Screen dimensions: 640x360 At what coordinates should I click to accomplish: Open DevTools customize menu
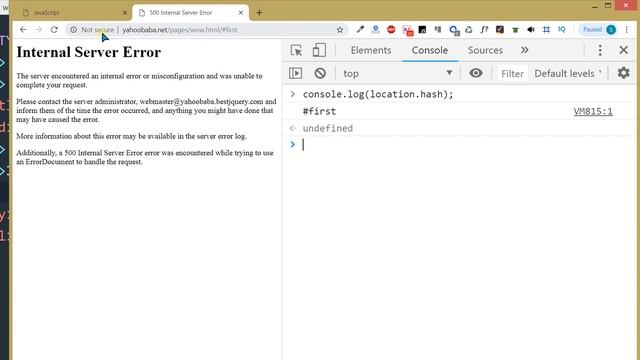point(600,50)
